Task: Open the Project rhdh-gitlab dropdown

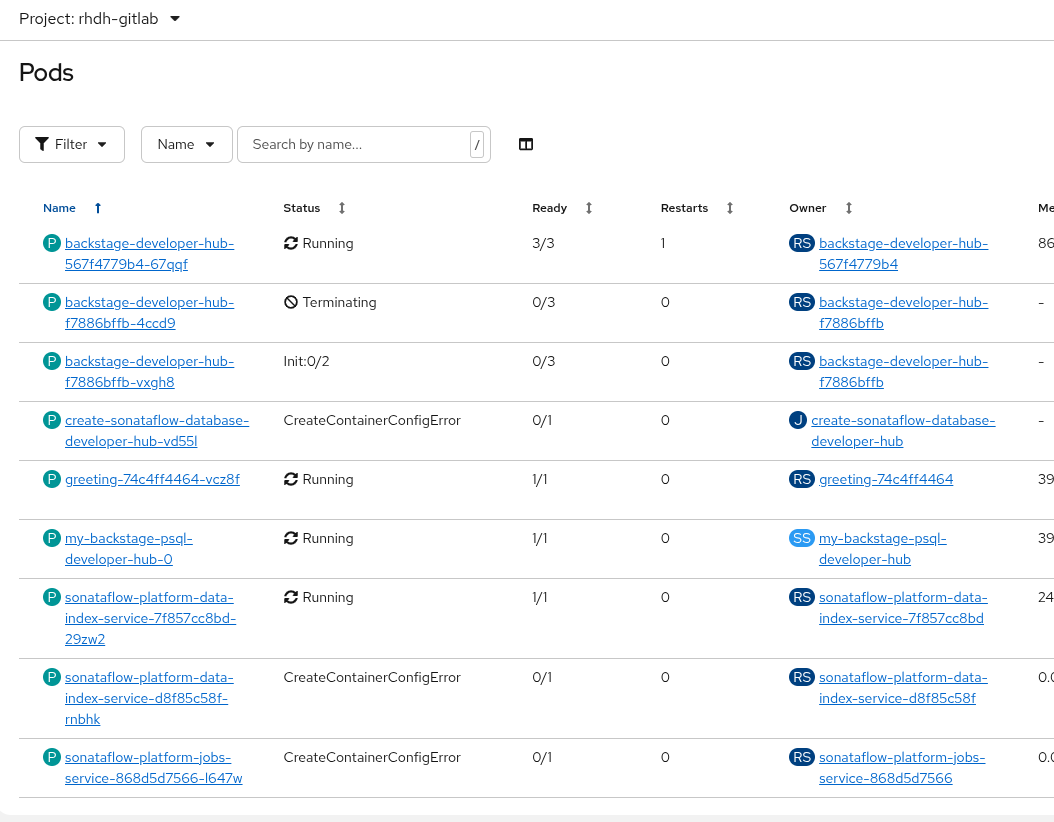Action: pos(100,19)
